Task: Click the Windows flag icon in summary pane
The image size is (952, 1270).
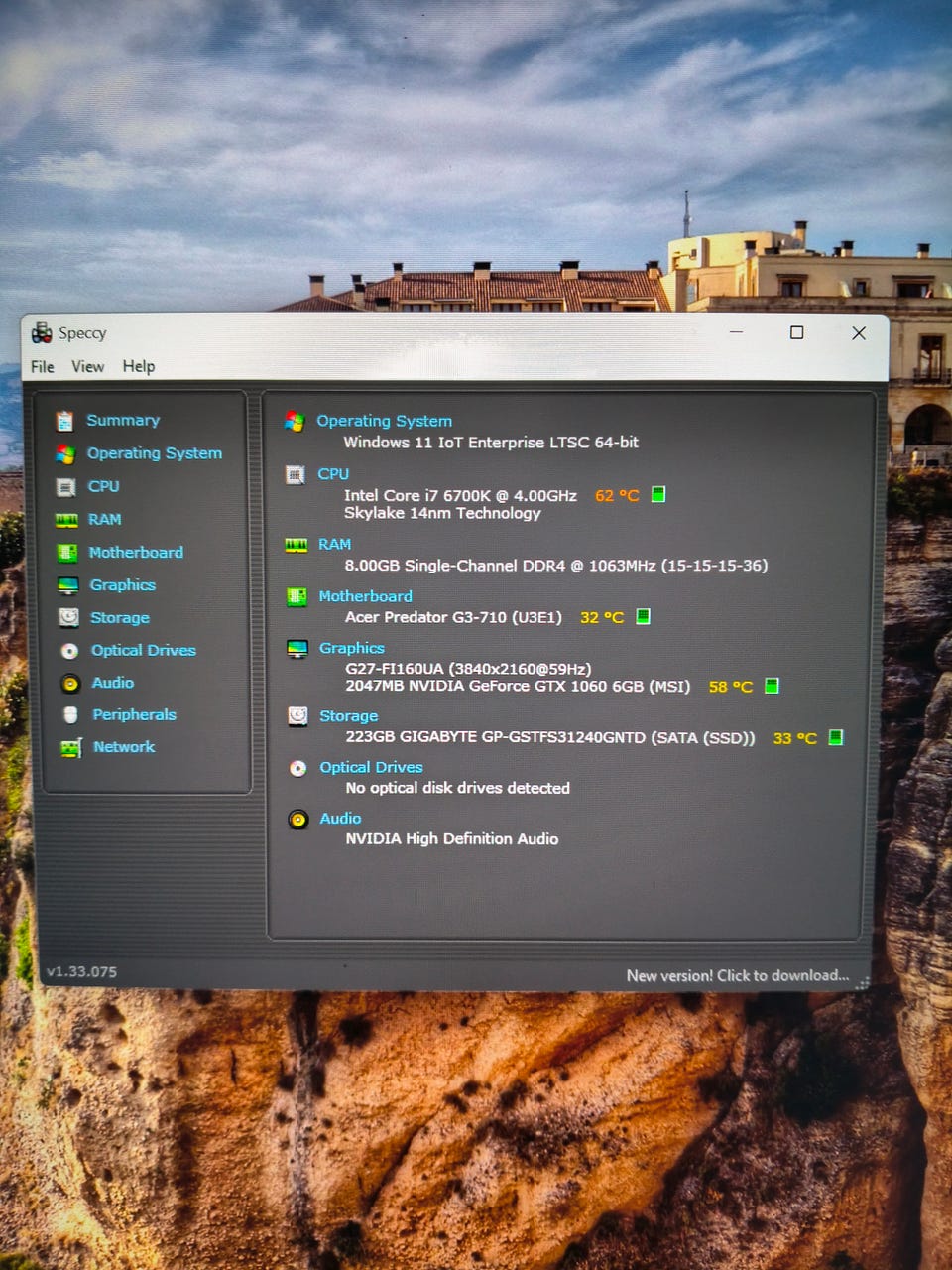Action: point(295,422)
